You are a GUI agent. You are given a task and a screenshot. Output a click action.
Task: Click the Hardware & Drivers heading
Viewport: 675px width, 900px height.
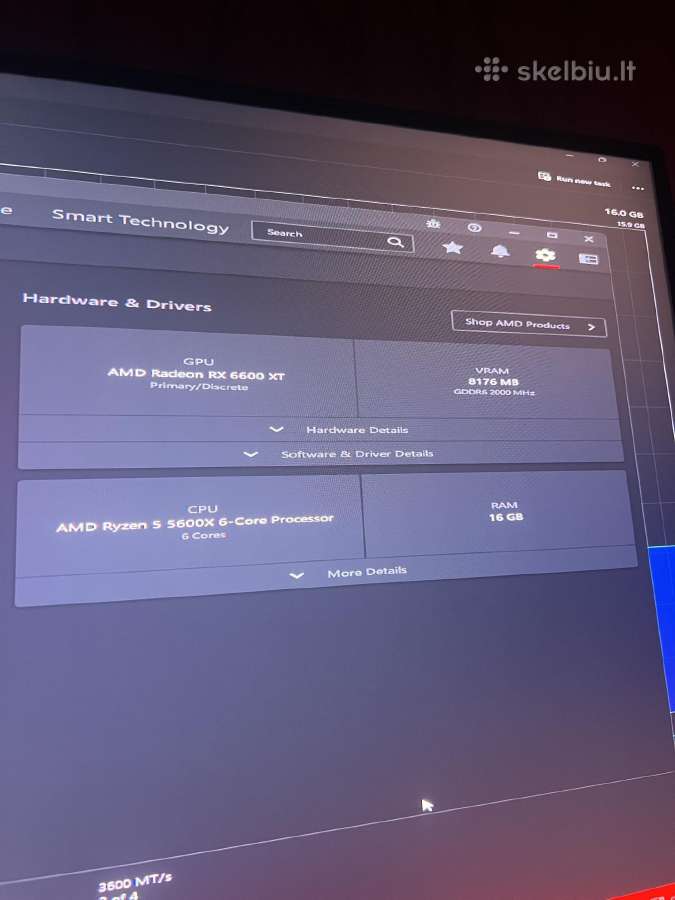[x=117, y=302]
